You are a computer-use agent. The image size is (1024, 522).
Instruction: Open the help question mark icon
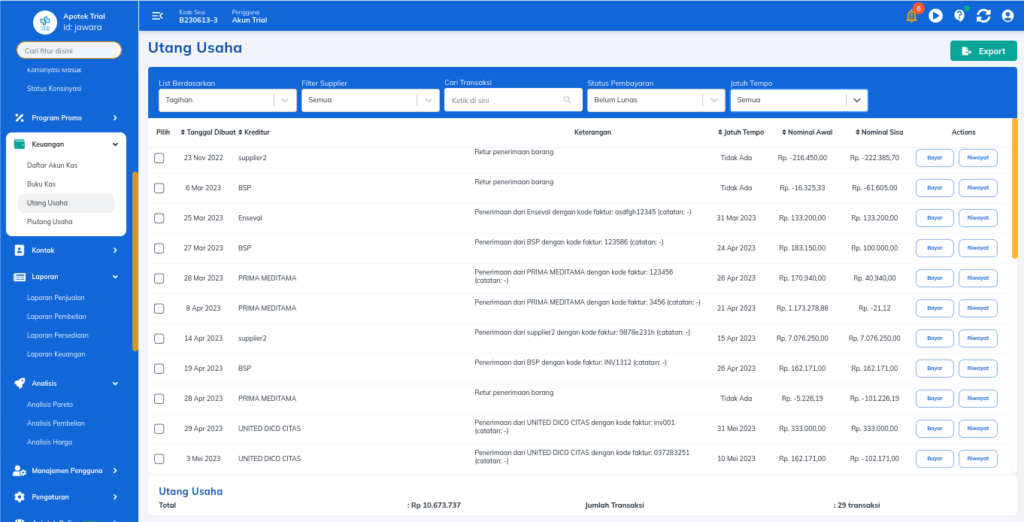point(959,16)
